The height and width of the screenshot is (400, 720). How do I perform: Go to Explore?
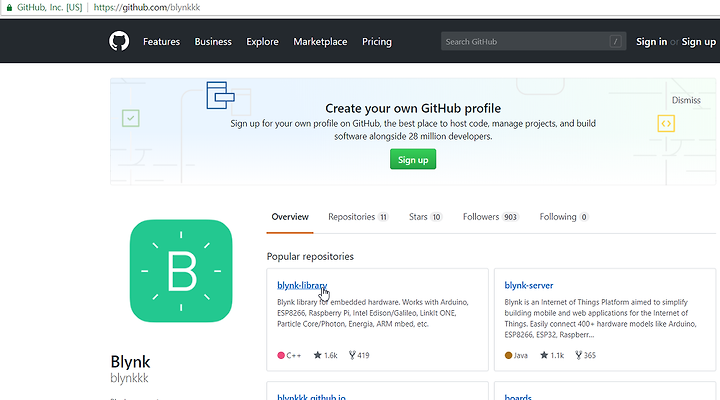tap(262, 42)
